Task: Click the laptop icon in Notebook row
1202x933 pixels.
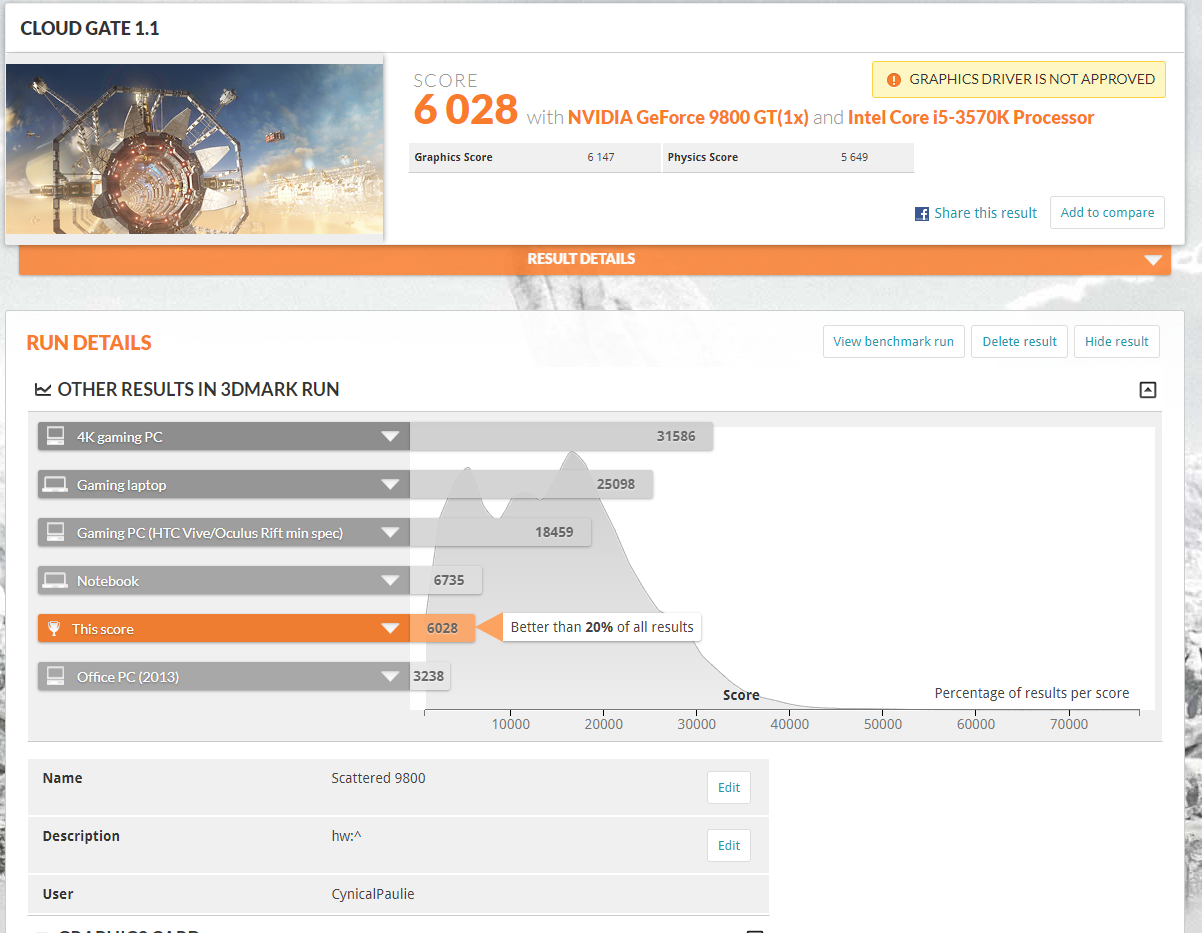Action: coord(56,581)
